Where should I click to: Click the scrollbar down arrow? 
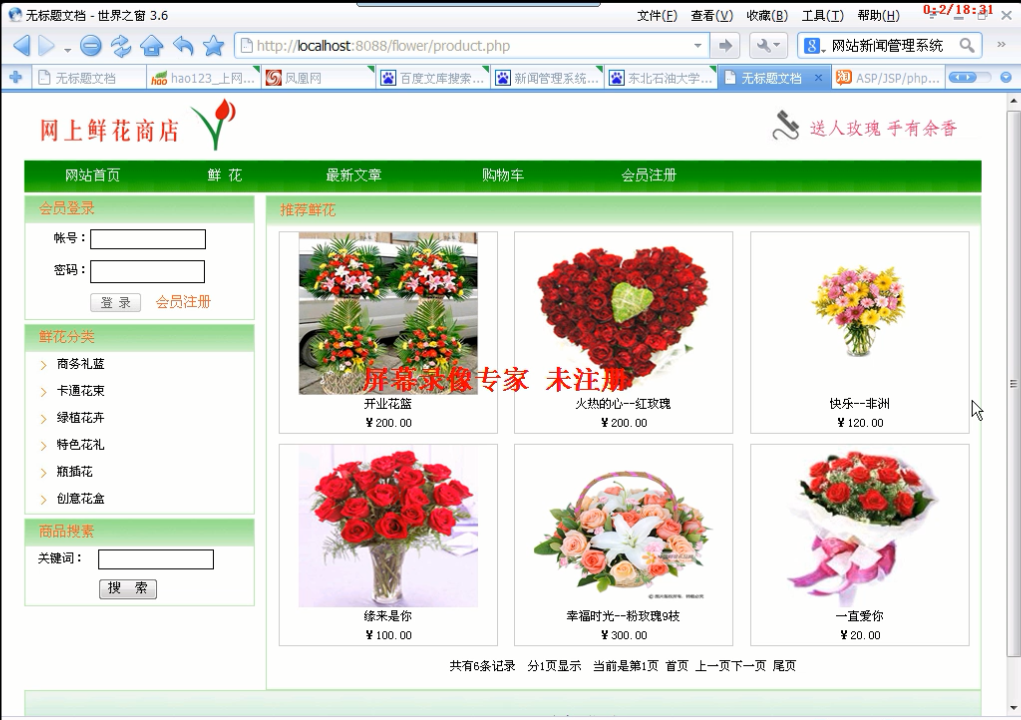point(1013,708)
